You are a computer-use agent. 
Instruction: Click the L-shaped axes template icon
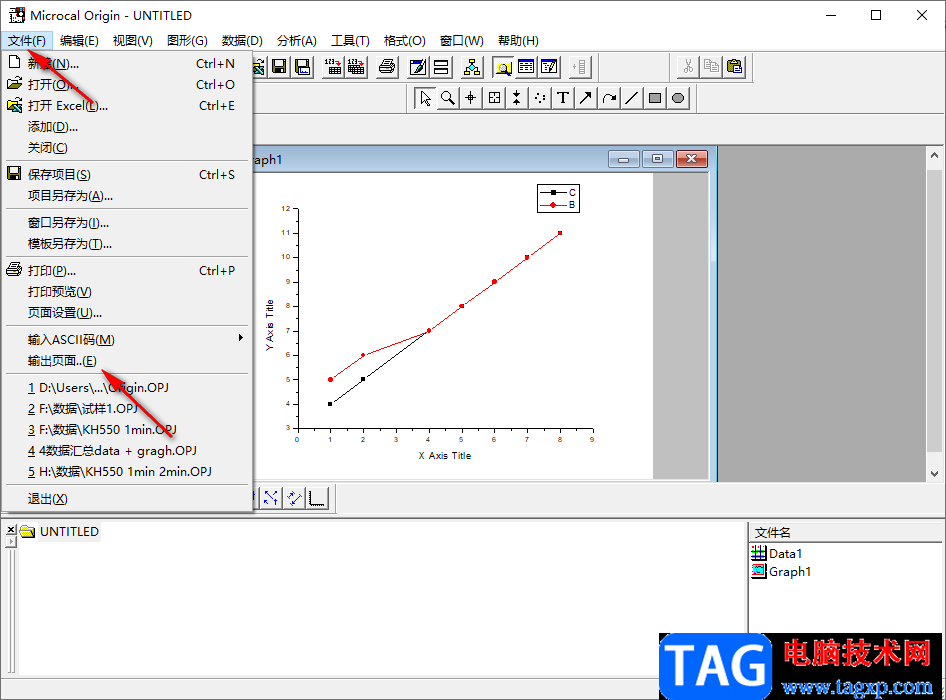(317, 498)
